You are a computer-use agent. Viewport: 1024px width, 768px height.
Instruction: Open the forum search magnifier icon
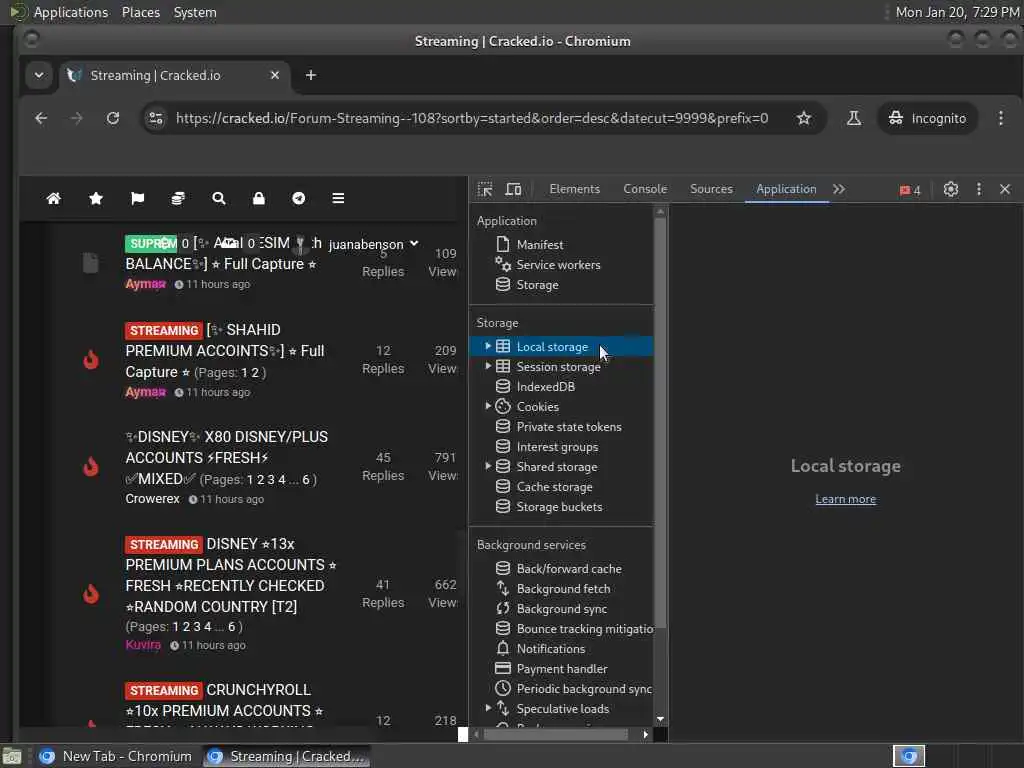click(219, 199)
